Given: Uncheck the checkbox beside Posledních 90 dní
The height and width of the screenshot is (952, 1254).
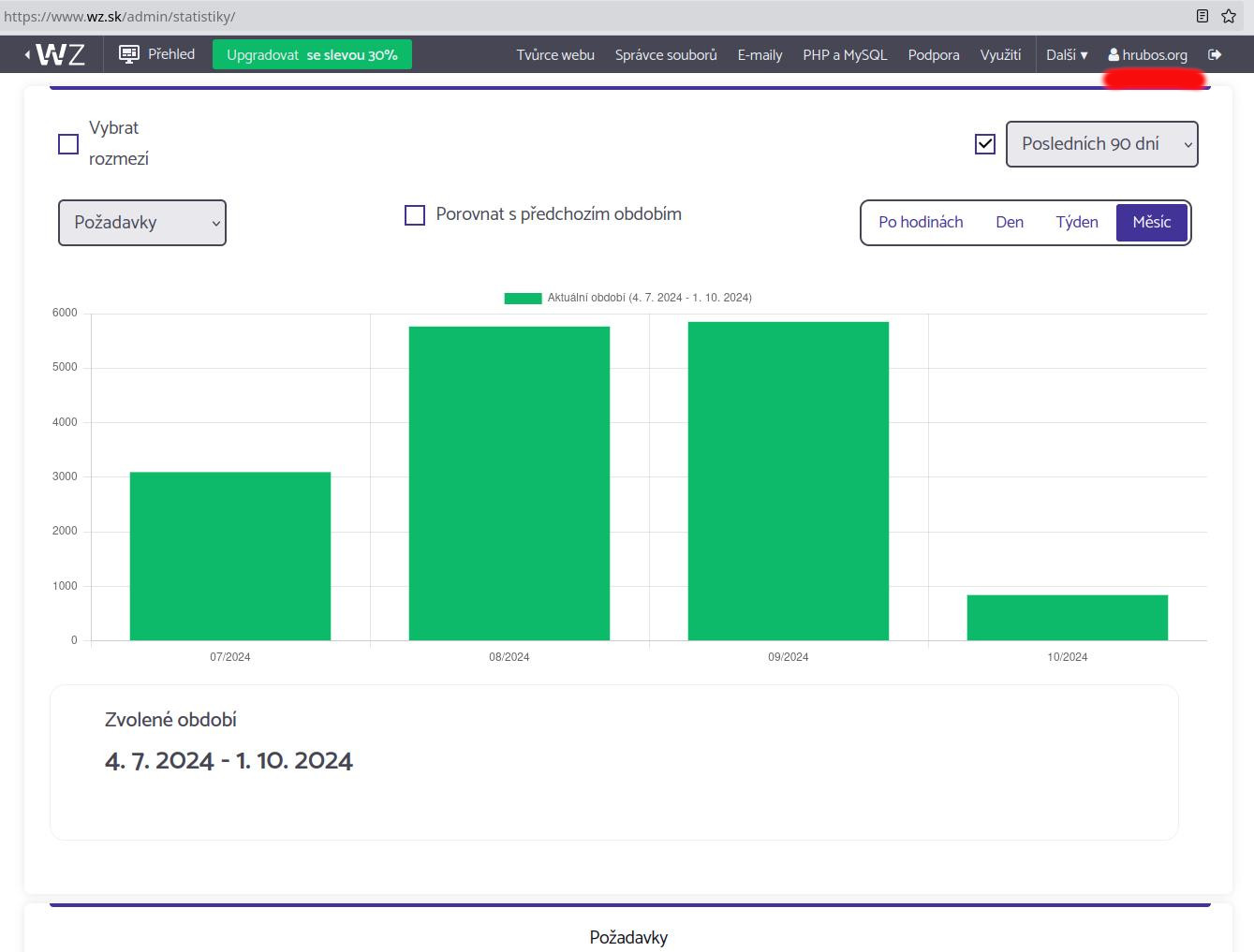Looking at the screenshot, I should tap(984, 144).
